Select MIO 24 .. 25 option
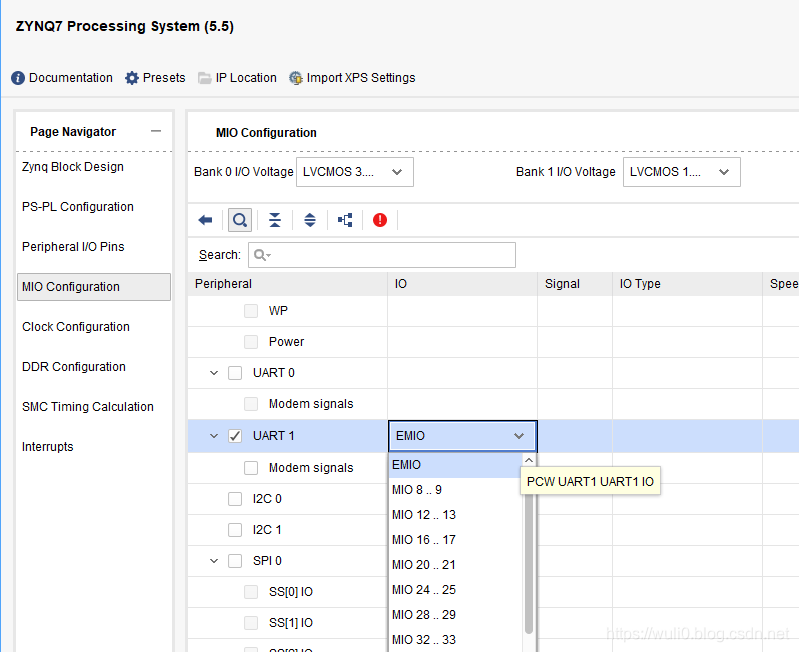The image size is (799, 652). 455,590
